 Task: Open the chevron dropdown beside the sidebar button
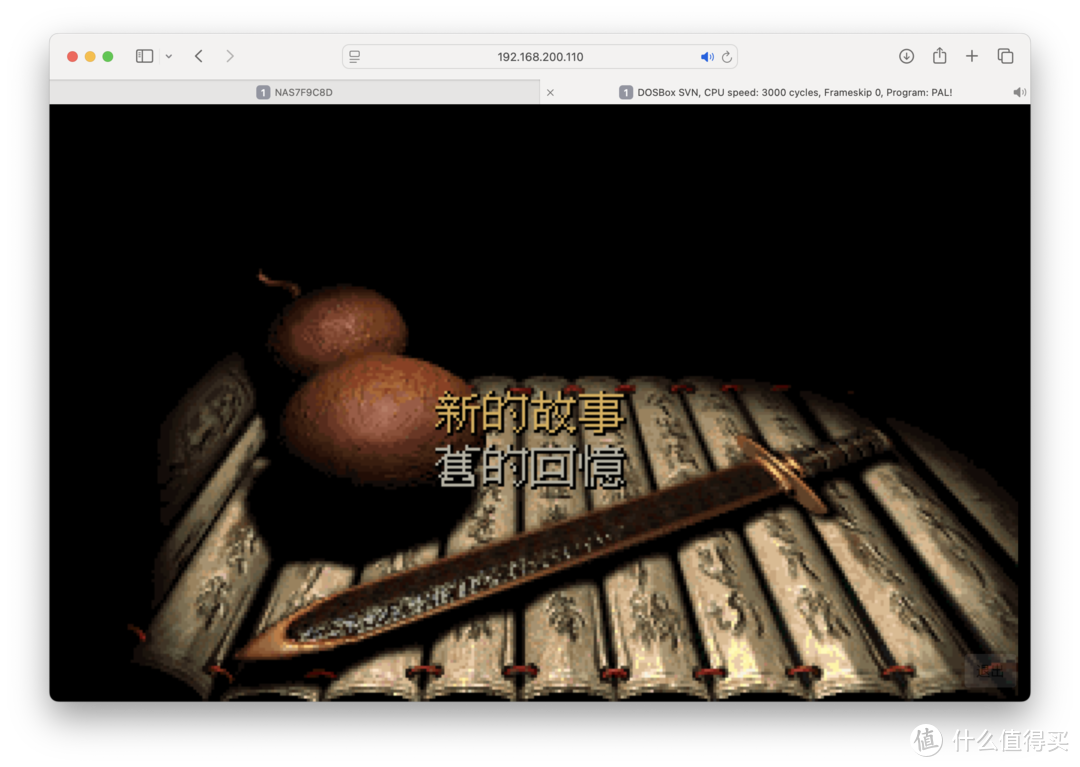click(168, 56)
